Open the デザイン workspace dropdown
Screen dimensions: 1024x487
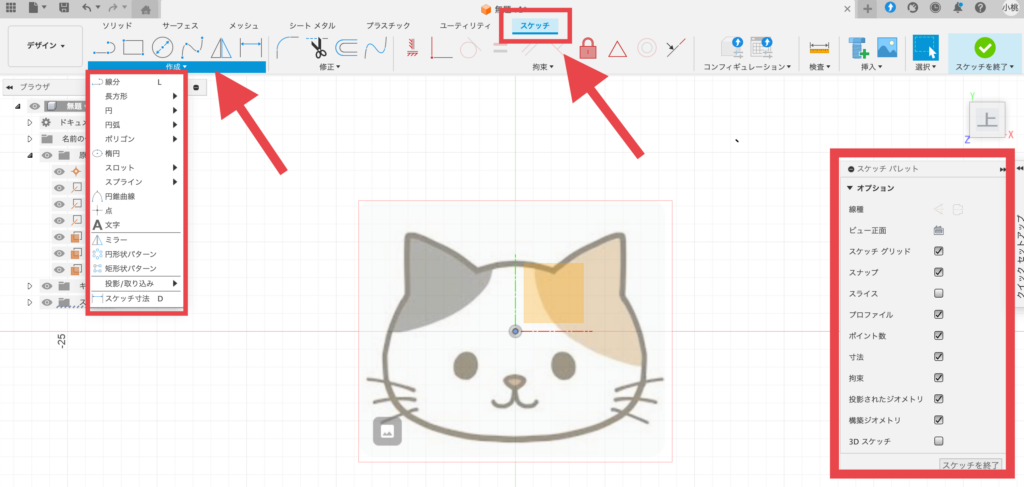click(x=43, y=45)
